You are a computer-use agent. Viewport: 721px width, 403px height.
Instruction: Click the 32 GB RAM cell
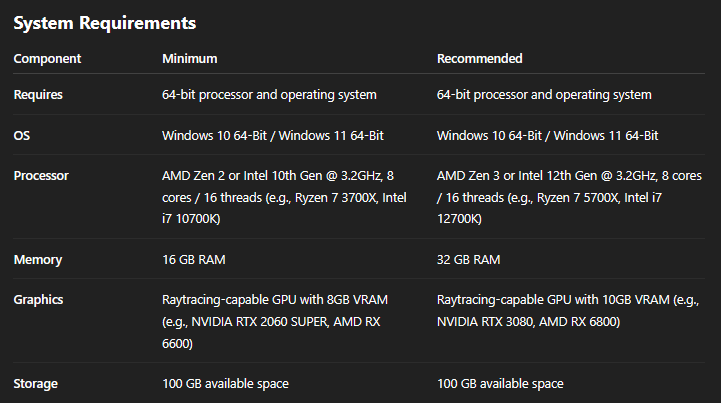point(469,260)
